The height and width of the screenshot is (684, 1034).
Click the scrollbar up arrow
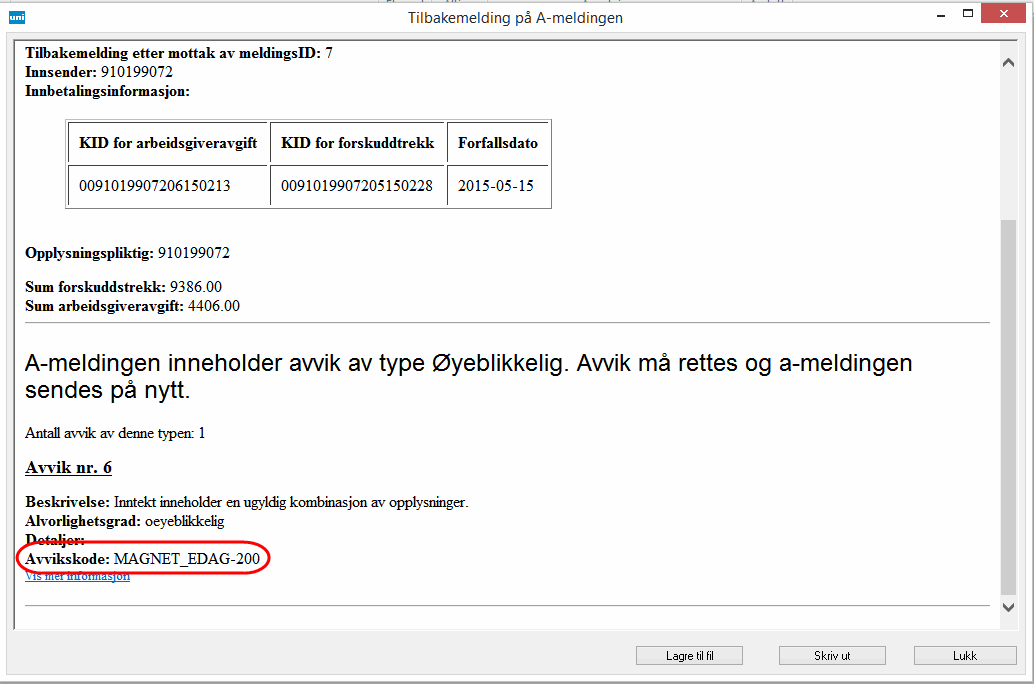click(x=1008, y=63)
